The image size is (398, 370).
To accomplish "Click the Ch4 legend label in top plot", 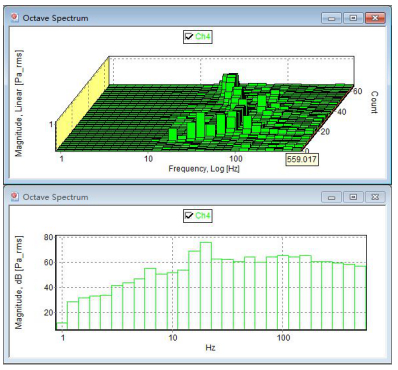I will [x=203, y=37].
